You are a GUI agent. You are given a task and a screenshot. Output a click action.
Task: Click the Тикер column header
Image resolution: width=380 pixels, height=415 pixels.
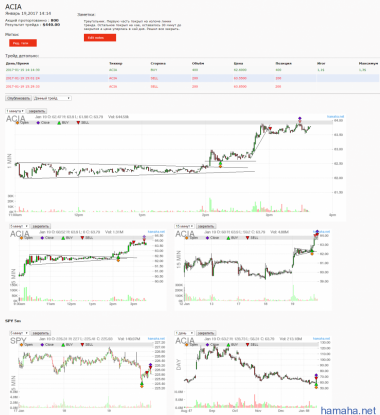(116, 63)
